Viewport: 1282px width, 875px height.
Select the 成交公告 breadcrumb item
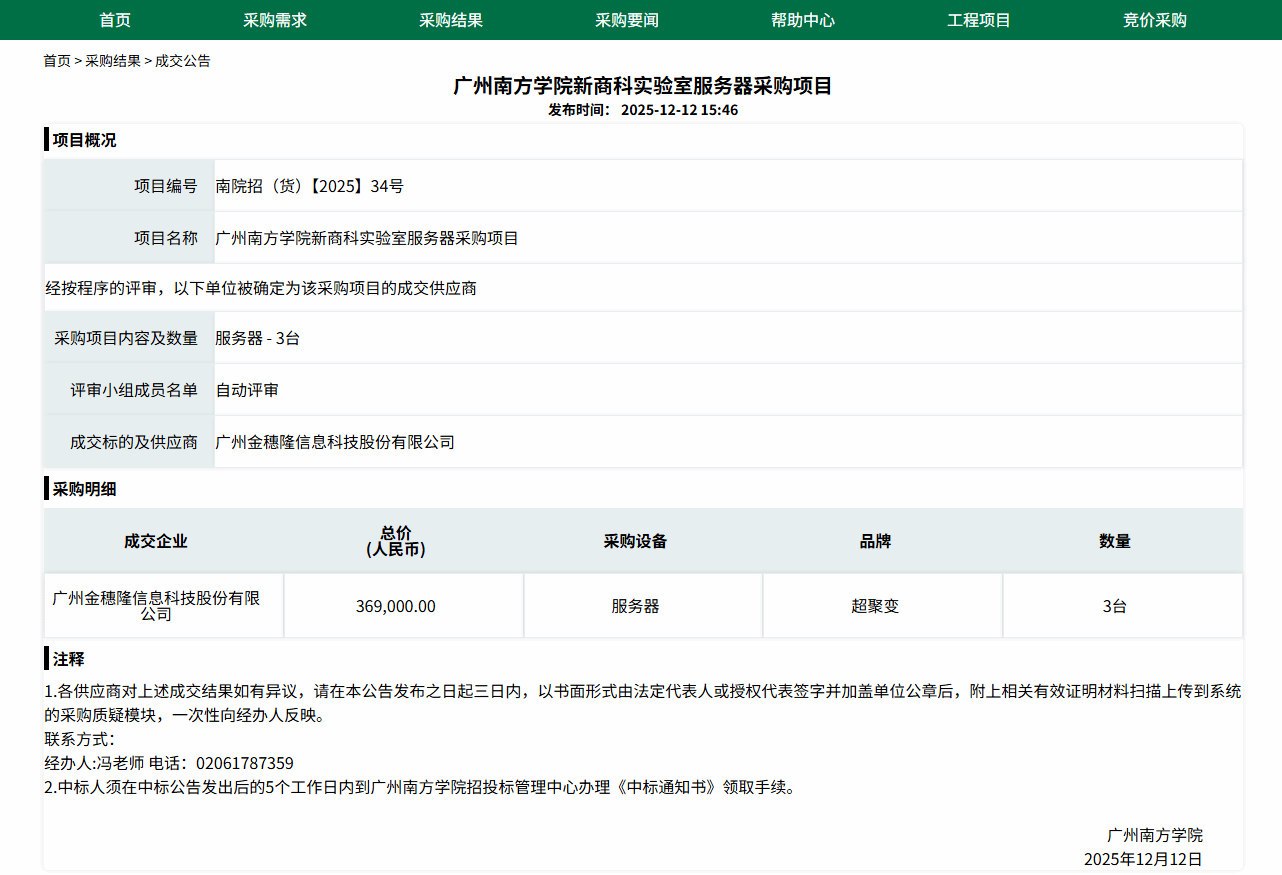coord(183,61)
